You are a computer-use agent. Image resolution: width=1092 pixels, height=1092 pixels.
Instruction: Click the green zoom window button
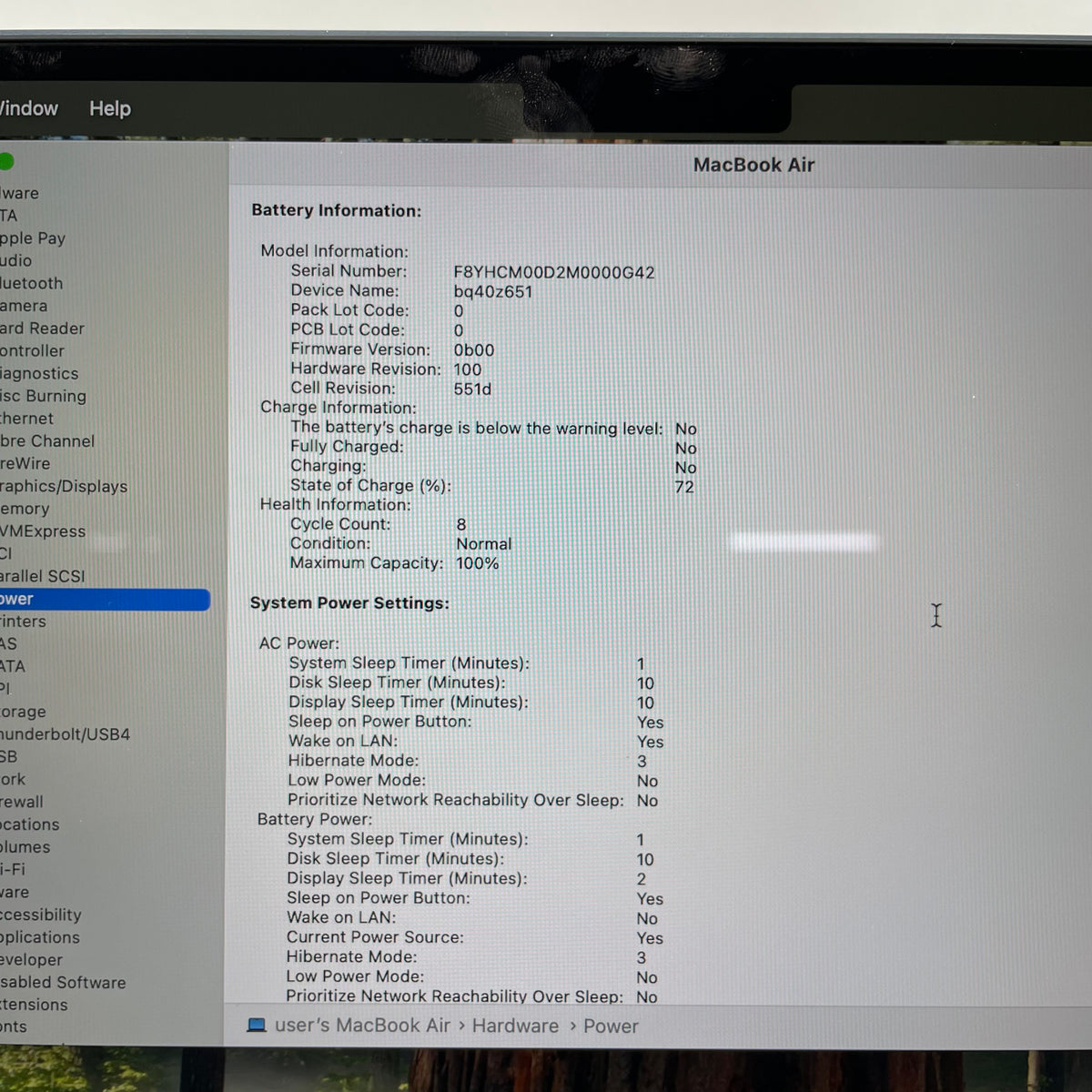point(5,162)
